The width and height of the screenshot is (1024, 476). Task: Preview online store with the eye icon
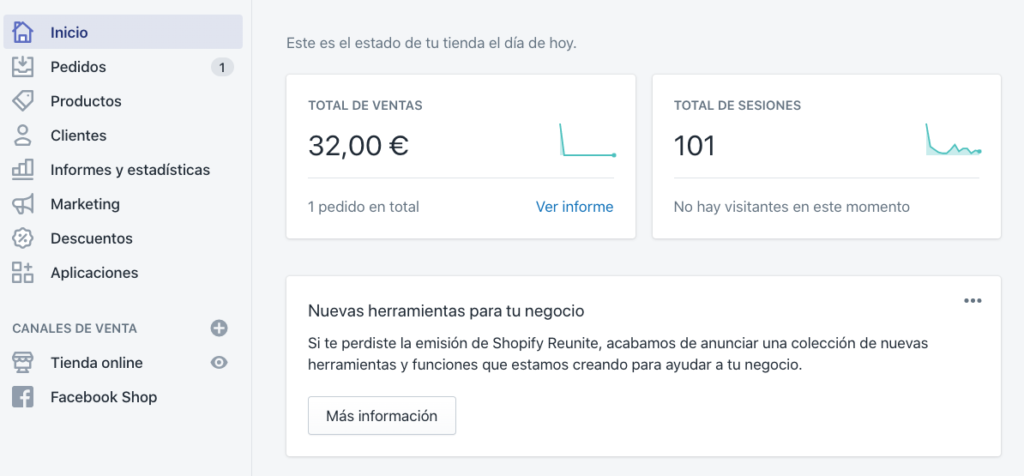click(x=219, y=362)
